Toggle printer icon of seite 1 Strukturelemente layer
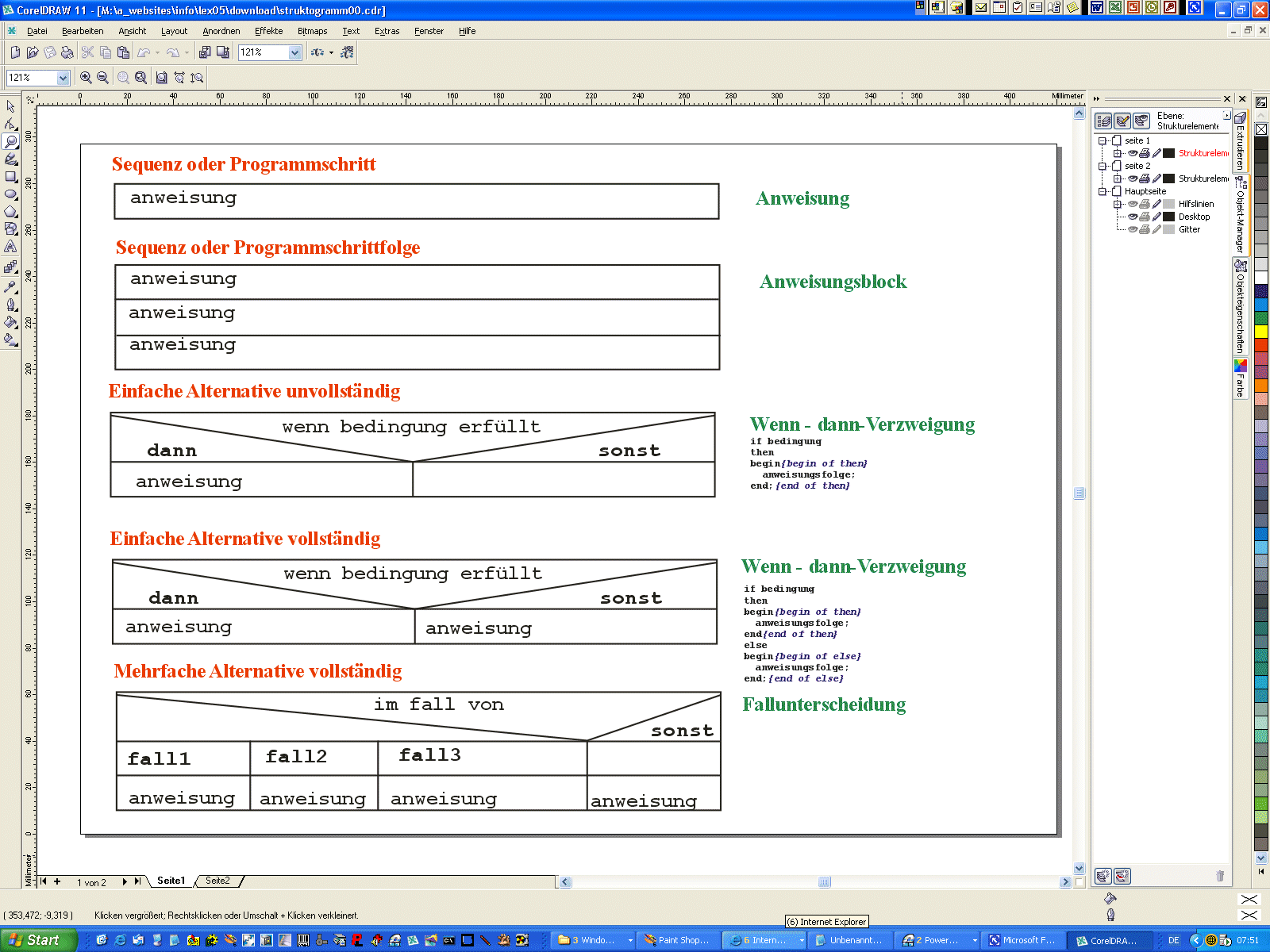This screenshot has height=952, width=1270. click(x=1145, y=153)
